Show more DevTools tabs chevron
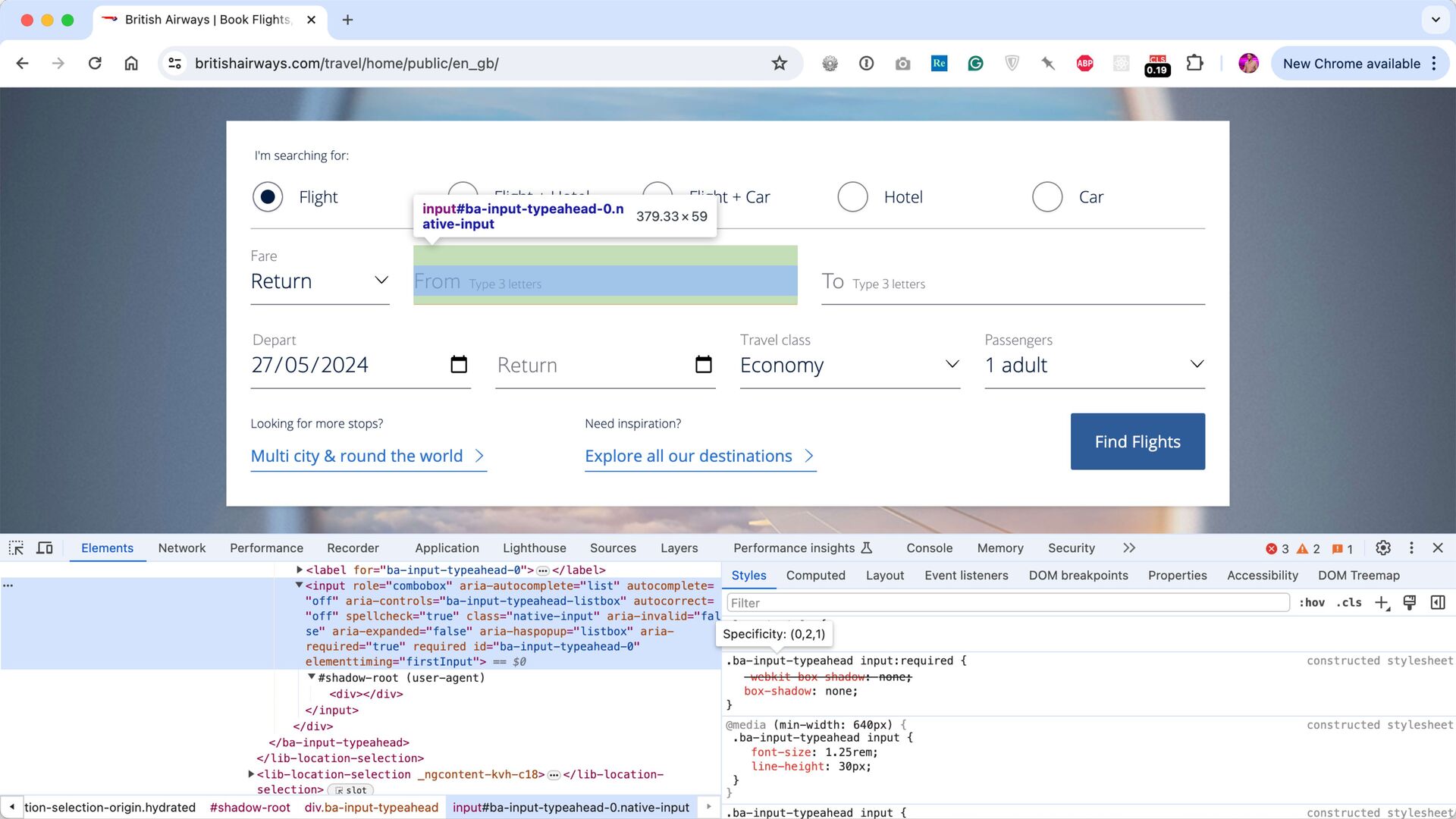The image size is (1456, 819). pyautogui.click(x=1129, y=548)
